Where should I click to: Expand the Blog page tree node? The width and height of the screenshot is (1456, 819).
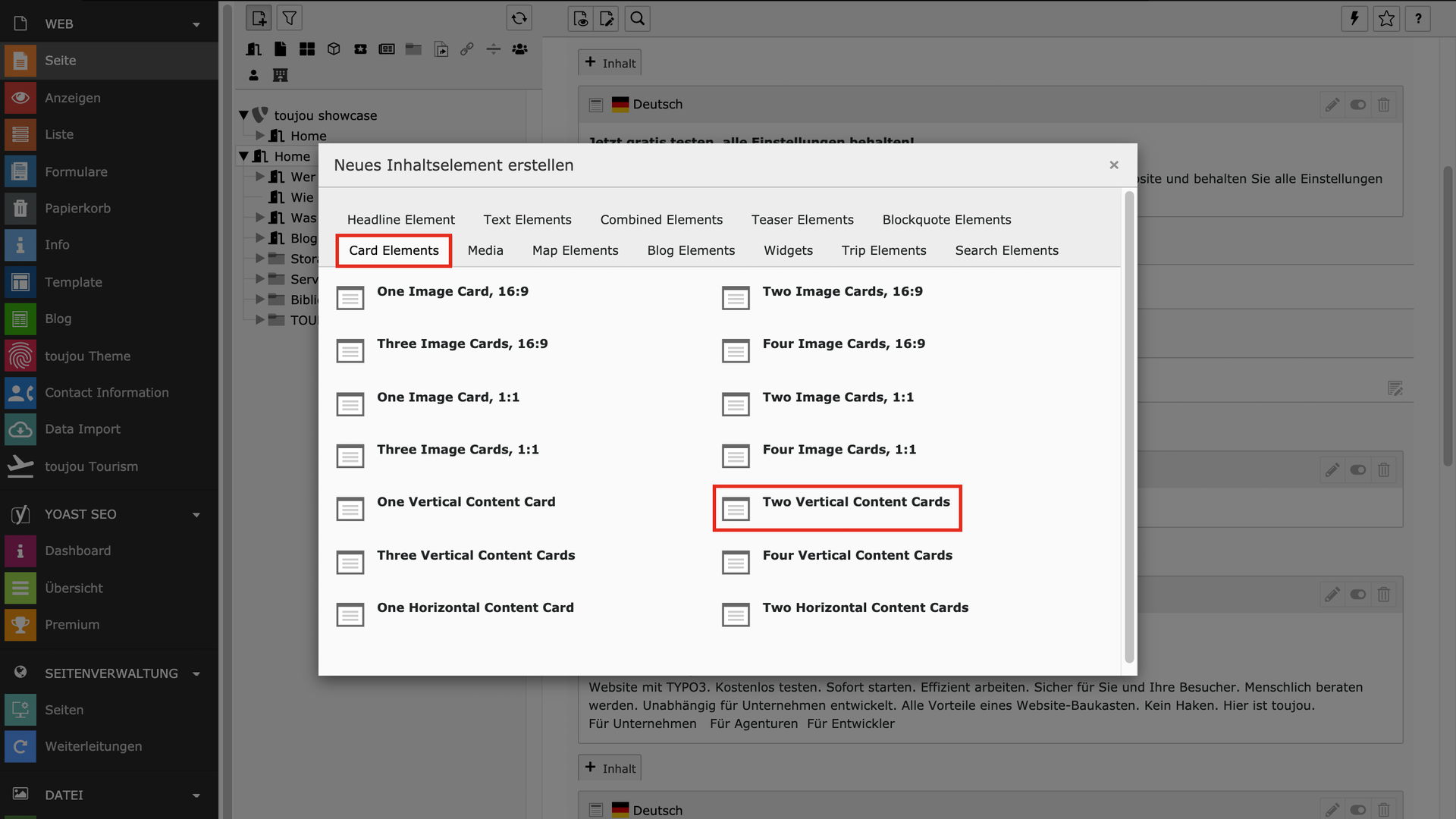coord(260,238)
